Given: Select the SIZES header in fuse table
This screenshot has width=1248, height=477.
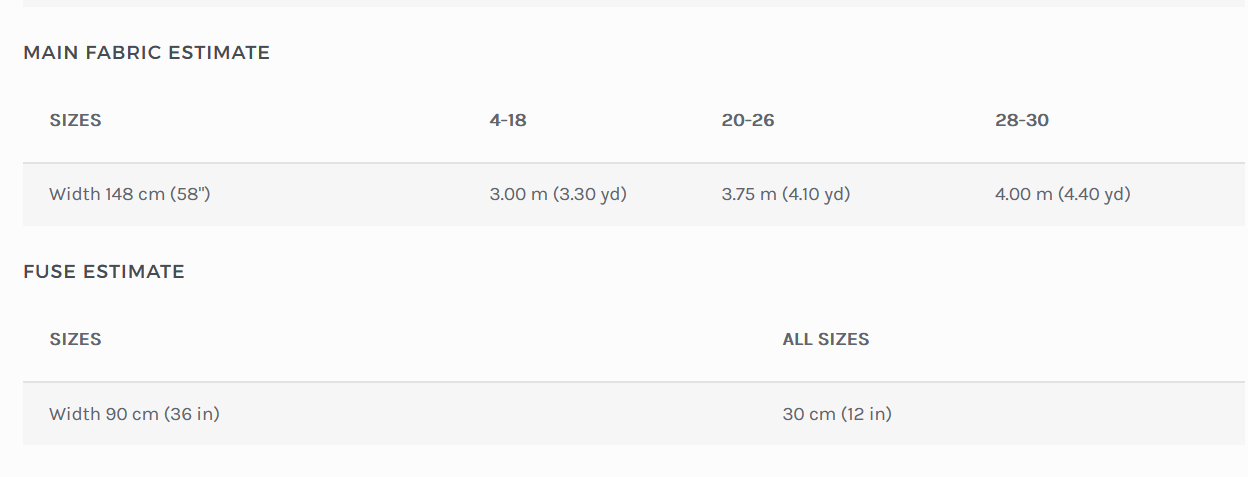Looking at the screenshot, I should (x=75, y=340).
